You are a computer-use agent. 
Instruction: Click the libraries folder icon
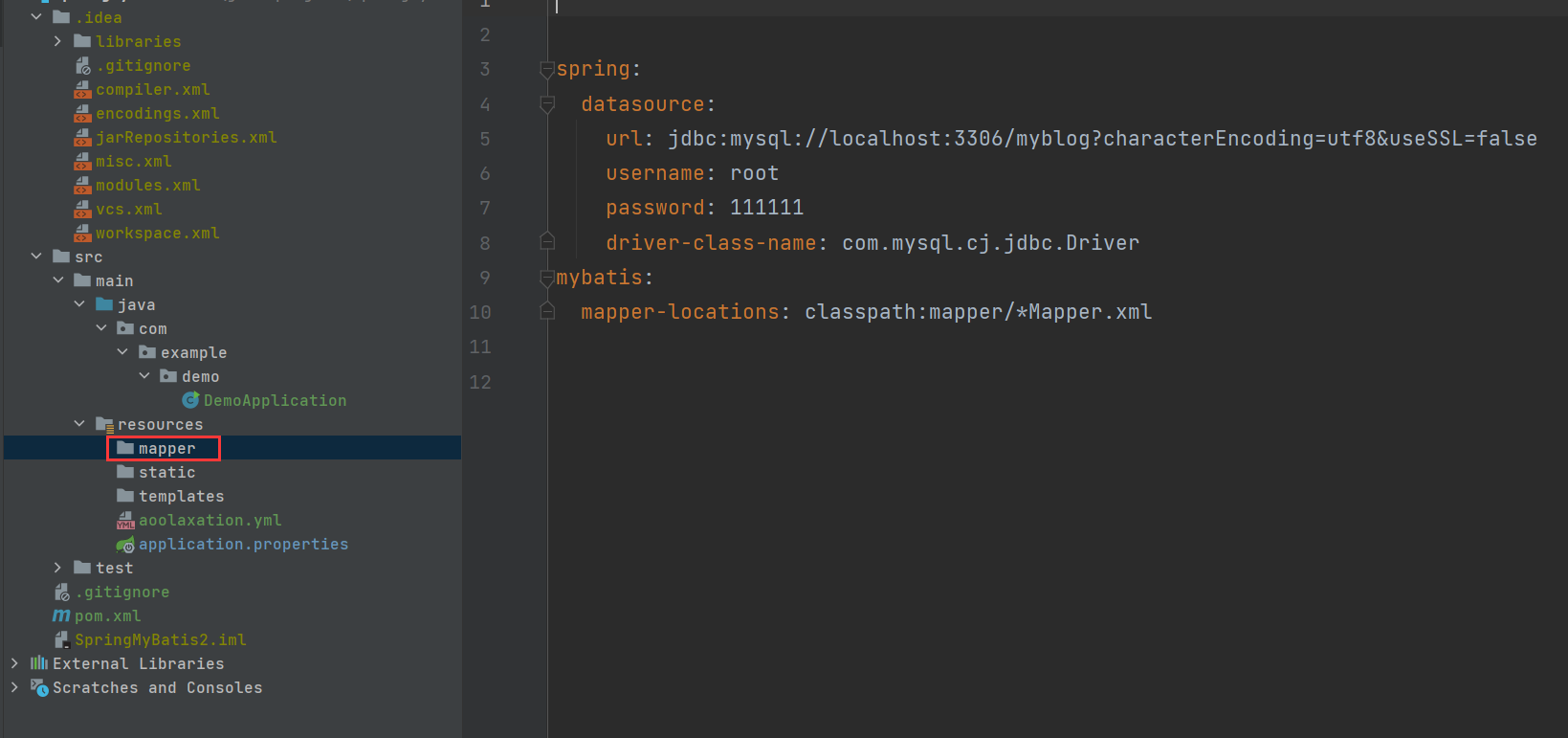pyautogui.click(x=82, y=41)
